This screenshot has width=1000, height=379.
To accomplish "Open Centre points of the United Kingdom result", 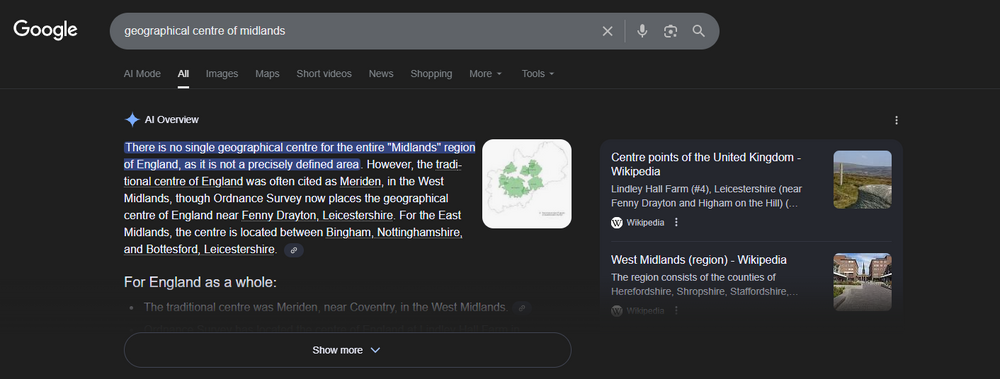I will [x=706, y=165].
